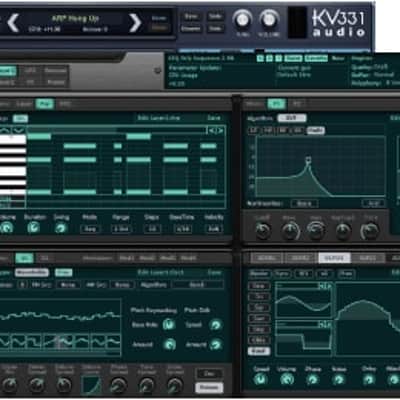This screenshot has width=400, height=400.
Task: Select the highlighted Multi filter type button
Action: pyautogui.click(x=315, y=130)
